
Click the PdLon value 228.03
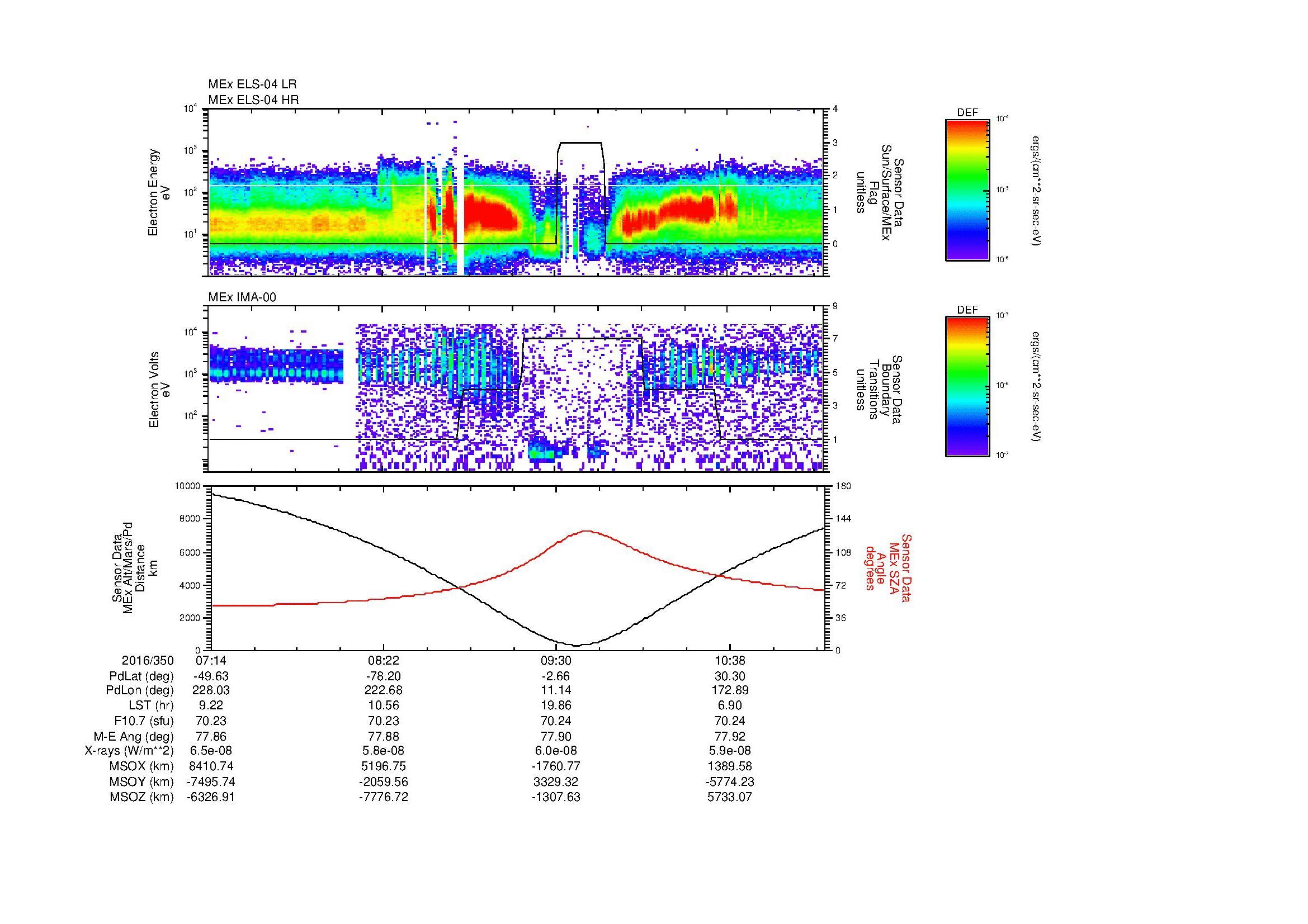[x=211, y=690]
